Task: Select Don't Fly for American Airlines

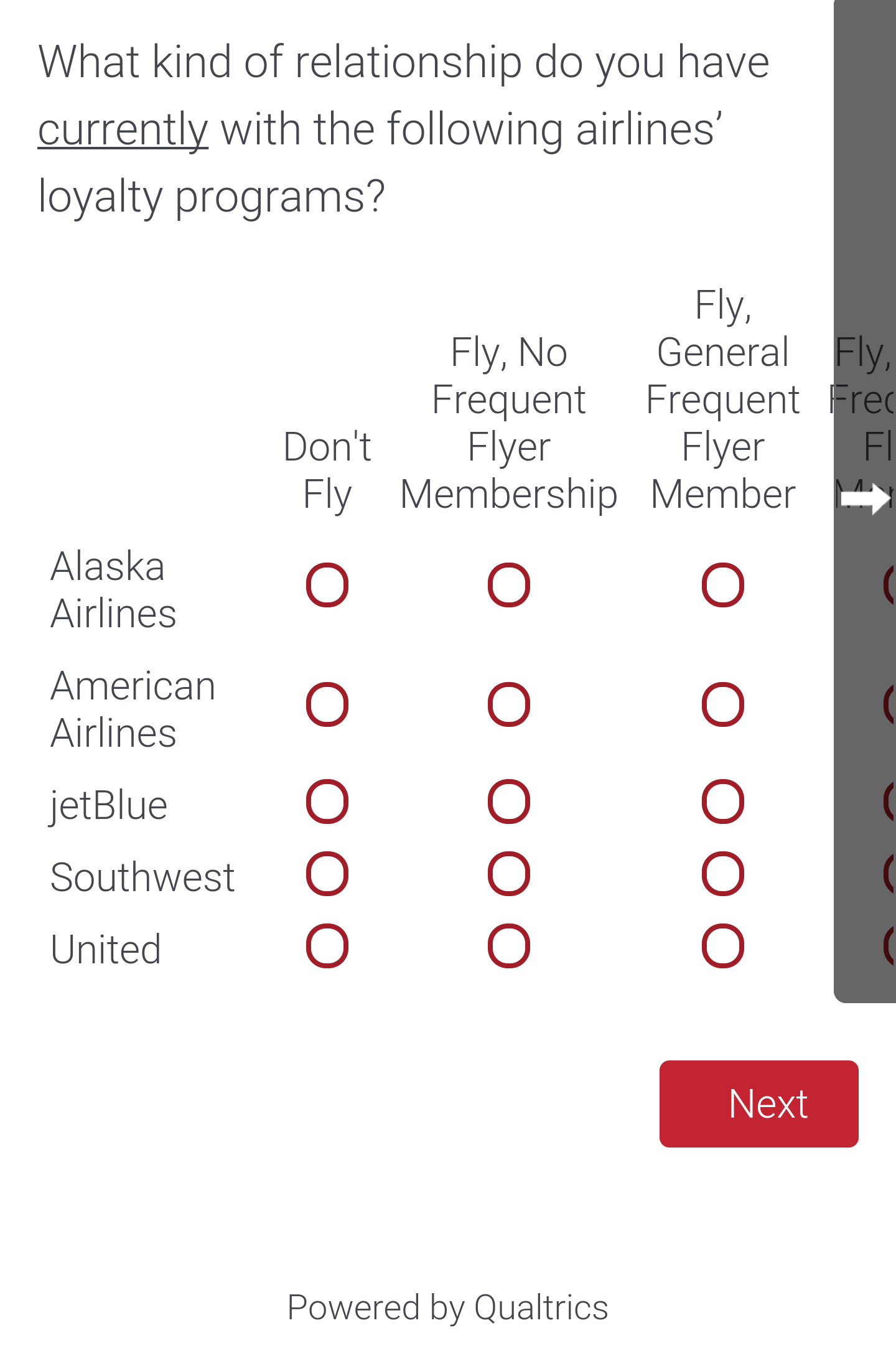Action: coord(327,704)
